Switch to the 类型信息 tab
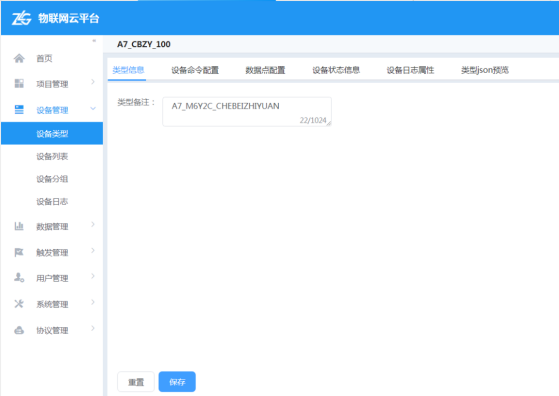This screenshot has height=396, width=559. [x=128, y=70]
